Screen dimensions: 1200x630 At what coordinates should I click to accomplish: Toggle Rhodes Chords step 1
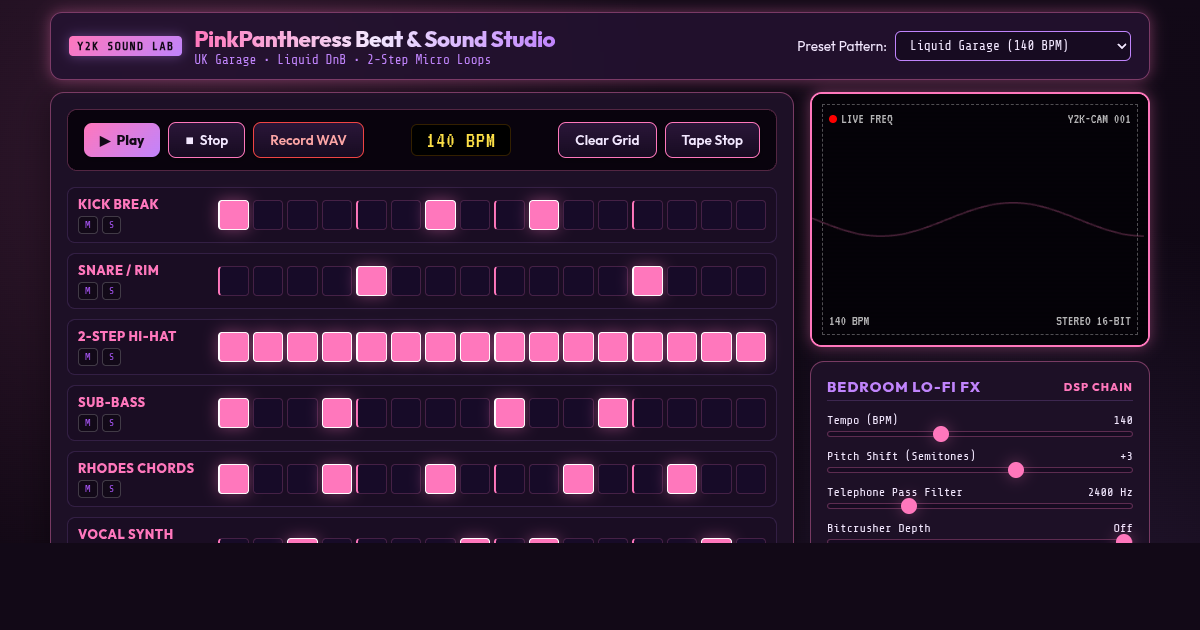pyautogui.click(x=233, y=479)
